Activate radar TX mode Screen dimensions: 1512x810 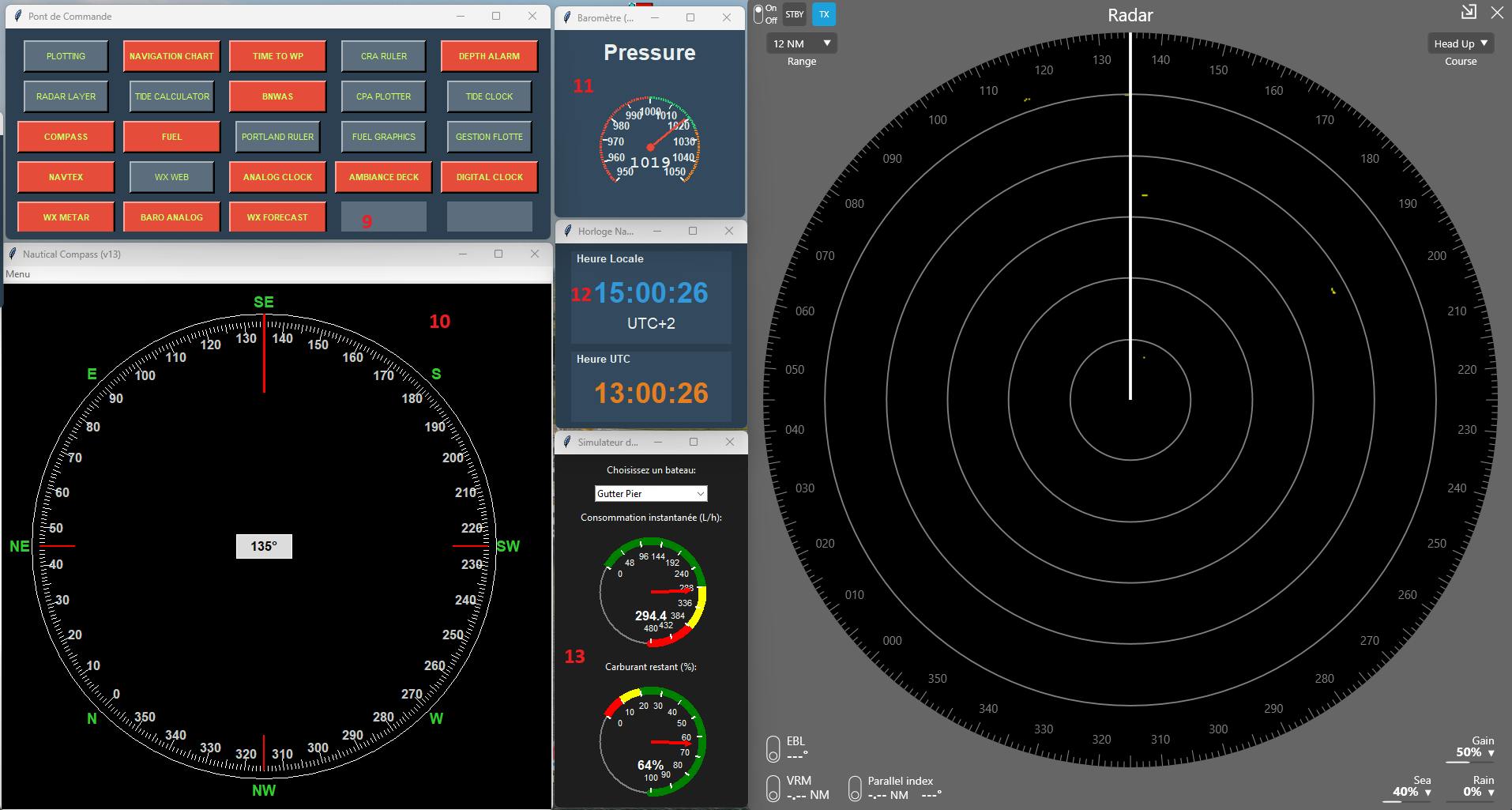tap(824, 14)
